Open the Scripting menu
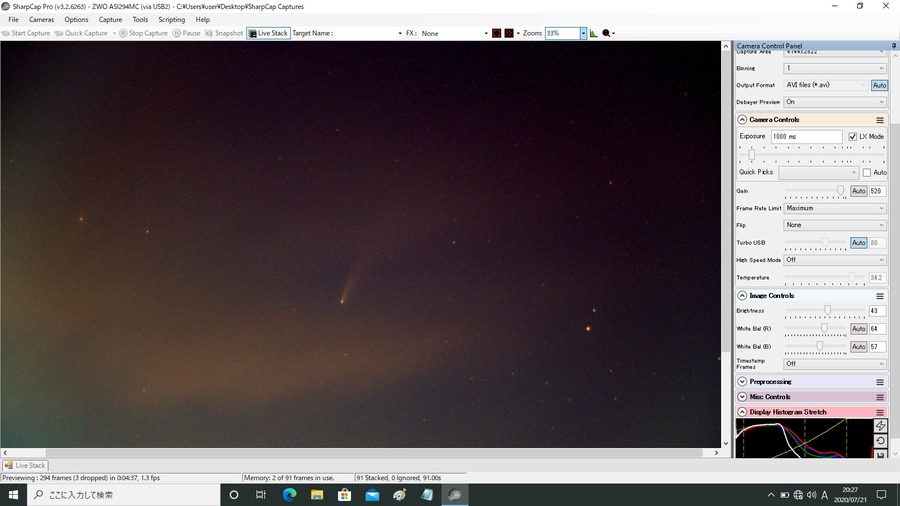 [x=172, y=20]
